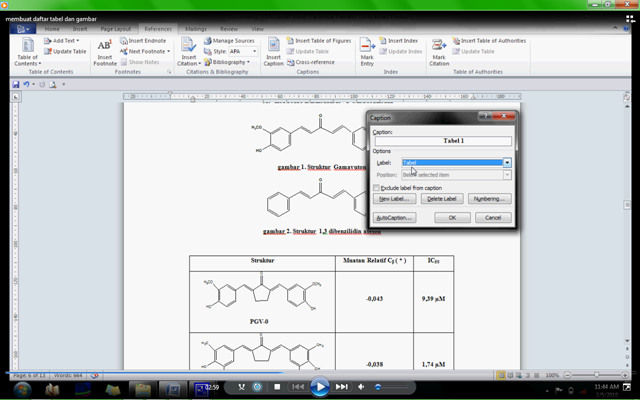Click the Print Preview quick access icon

tap(53, 84)
